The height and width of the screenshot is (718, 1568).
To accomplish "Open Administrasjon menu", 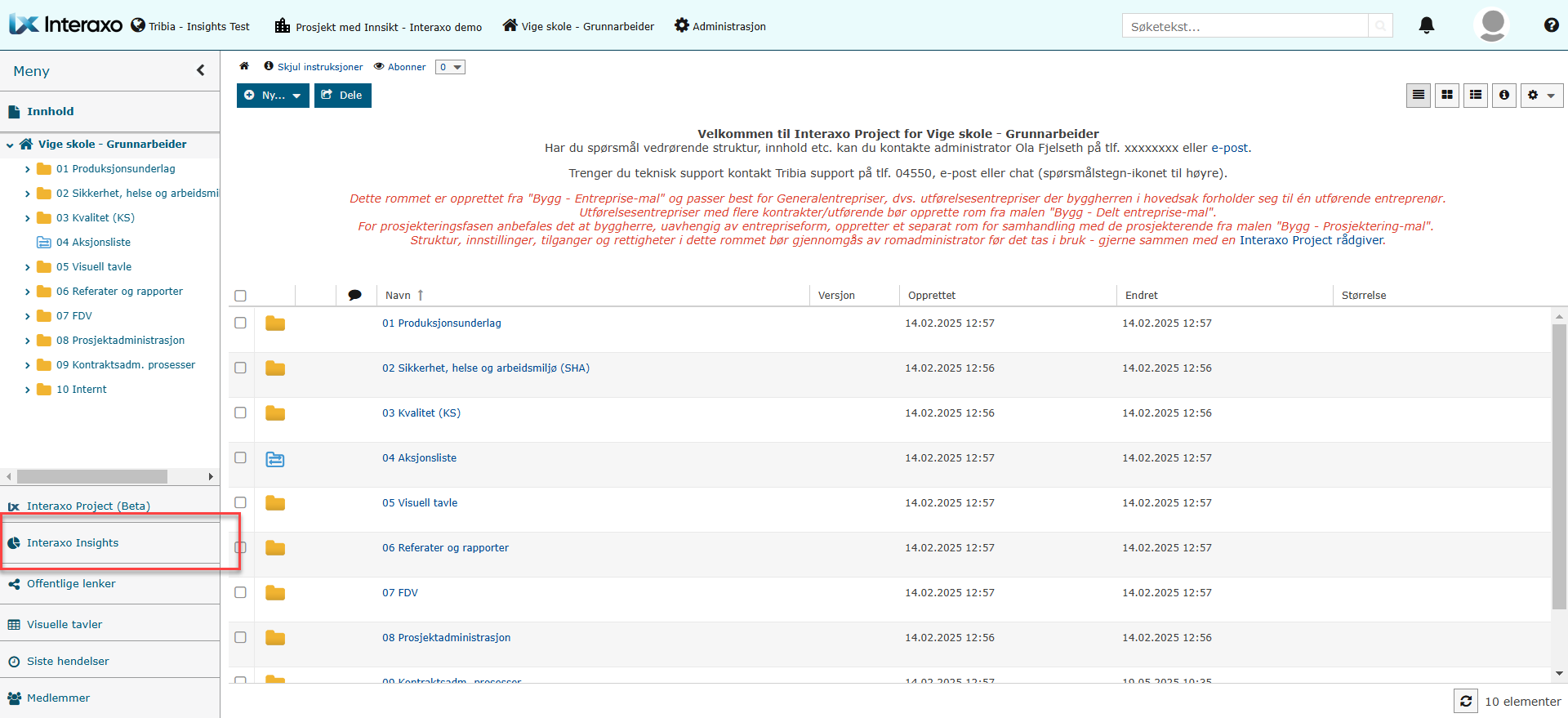I will point(720,26).
